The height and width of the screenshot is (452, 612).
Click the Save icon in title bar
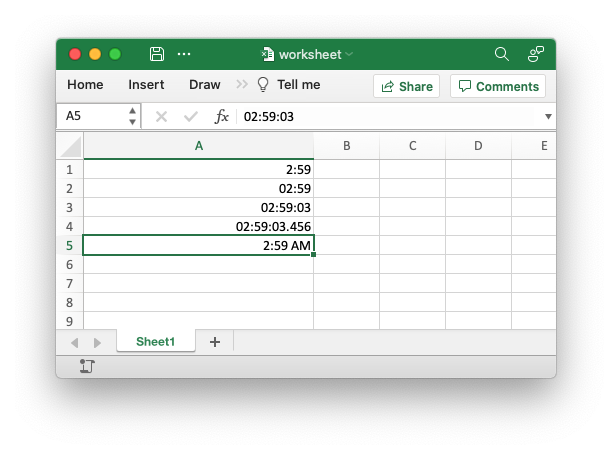point(157,54)
